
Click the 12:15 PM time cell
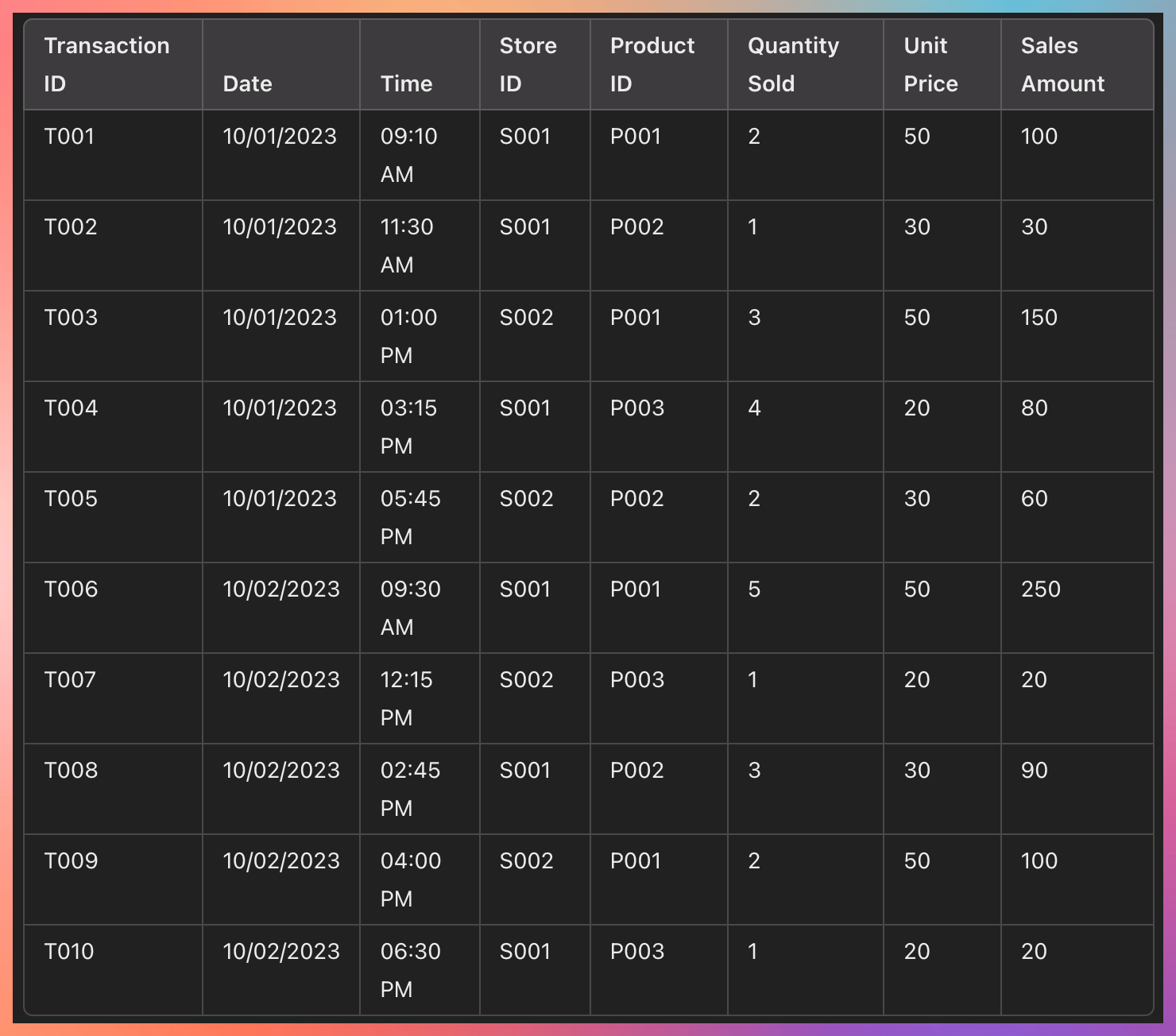[x=406, y=698]
